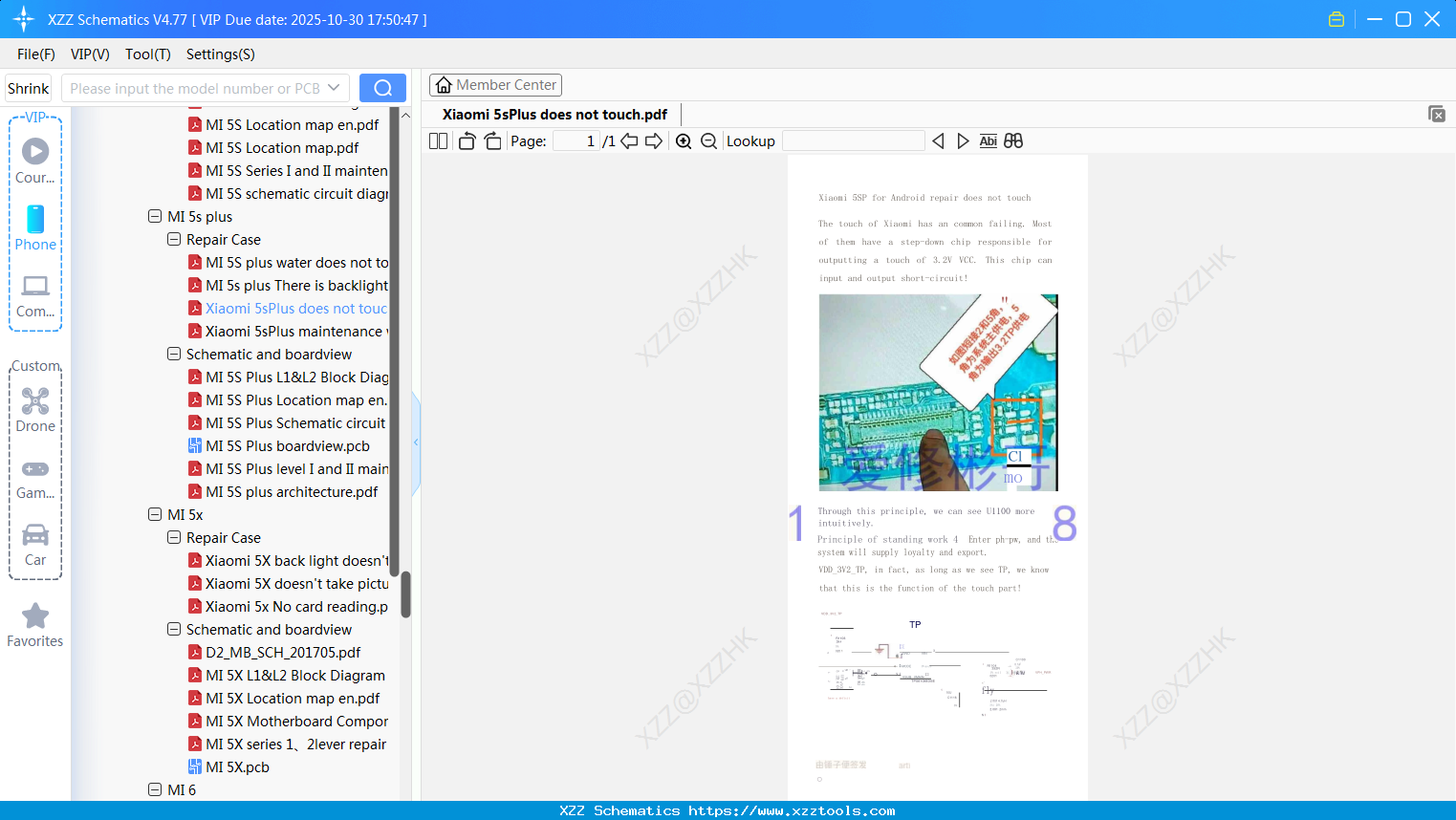Open Xiaomi 5X back light file
Viewport: 1456px width, 820px height.
[x=289, y=560]
